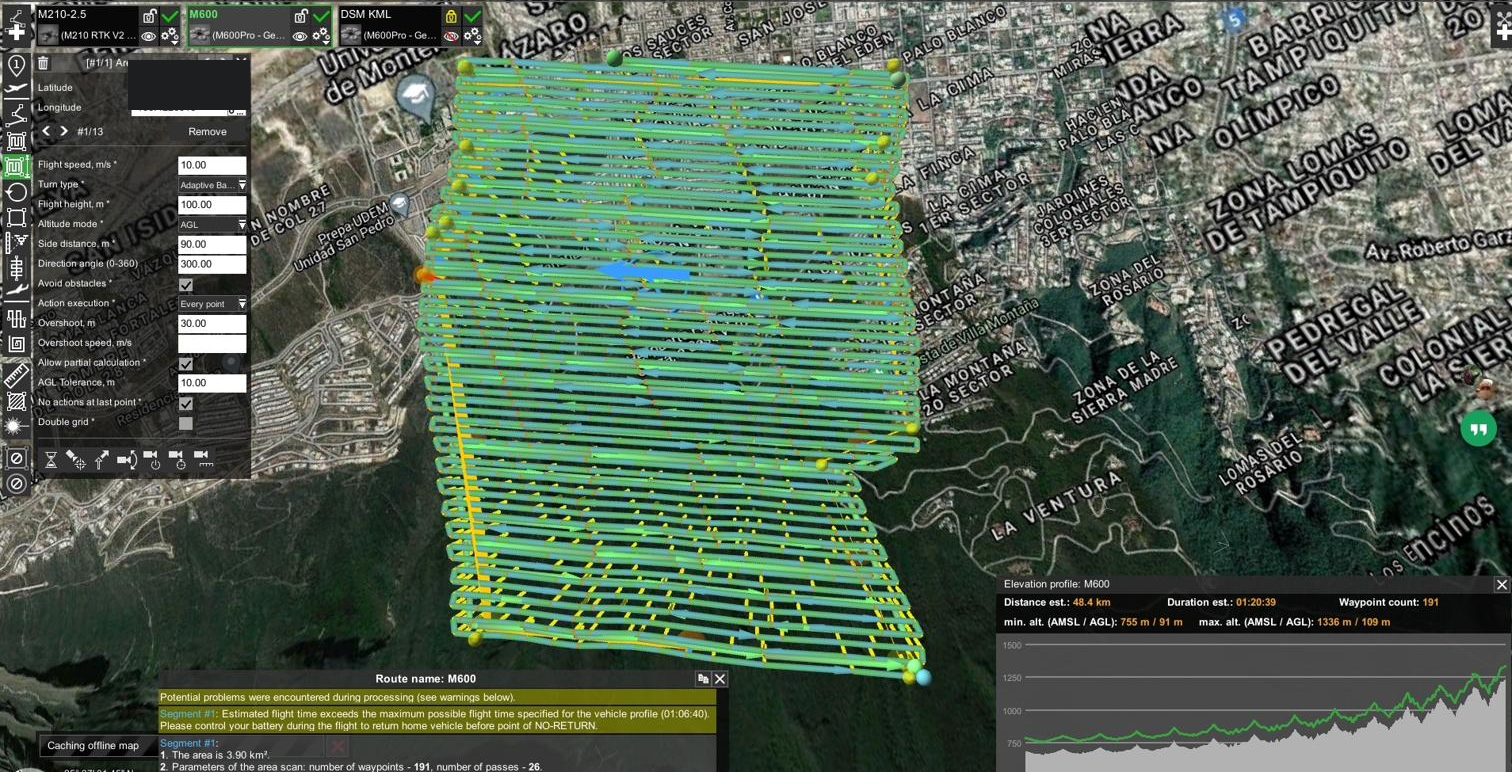Open Turn type dropdown
The height and width of the screenshot is (784, 1512).
212,185
